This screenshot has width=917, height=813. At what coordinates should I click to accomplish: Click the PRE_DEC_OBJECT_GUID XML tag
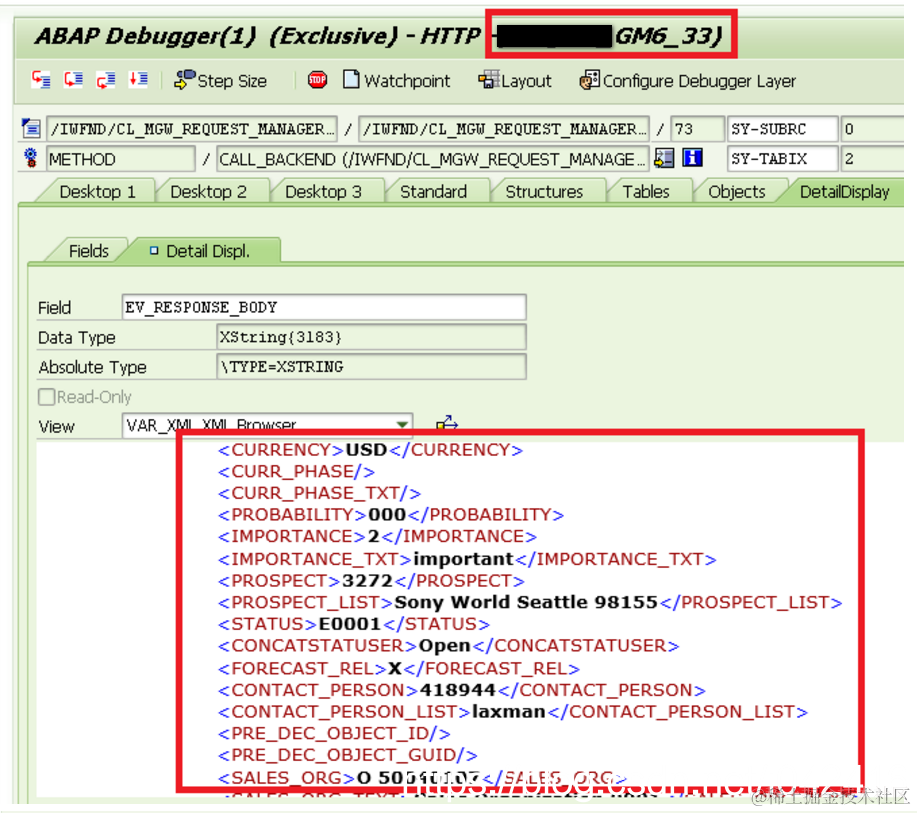point(347,755)
